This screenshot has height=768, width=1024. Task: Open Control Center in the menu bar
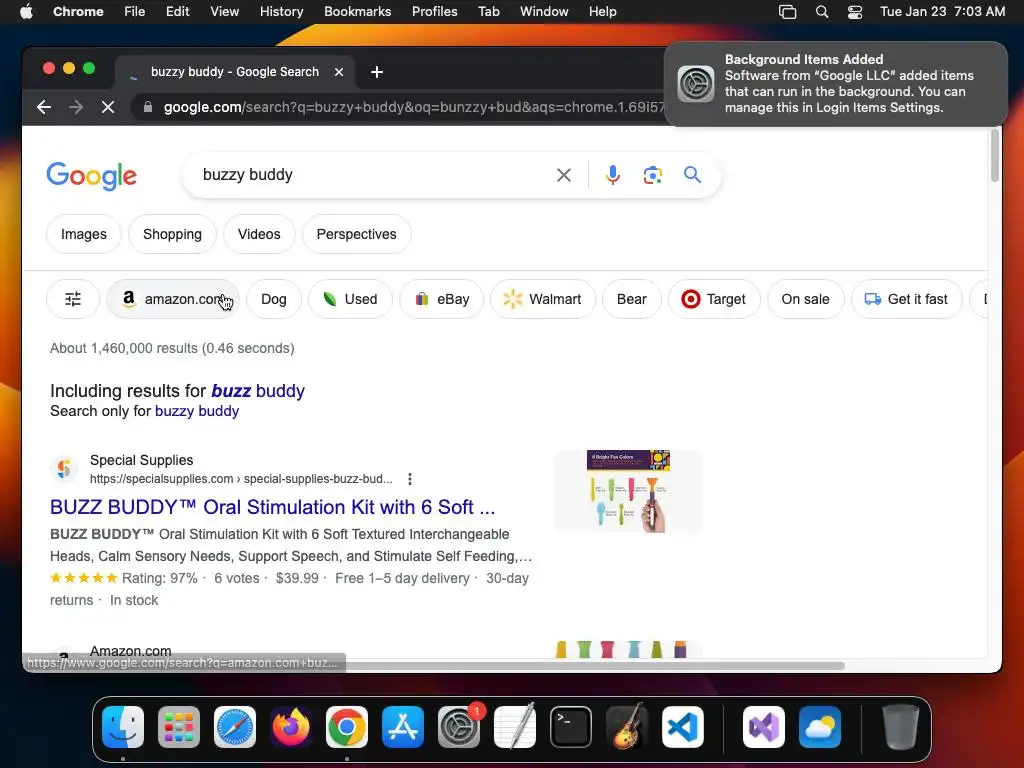coord(854,12)
